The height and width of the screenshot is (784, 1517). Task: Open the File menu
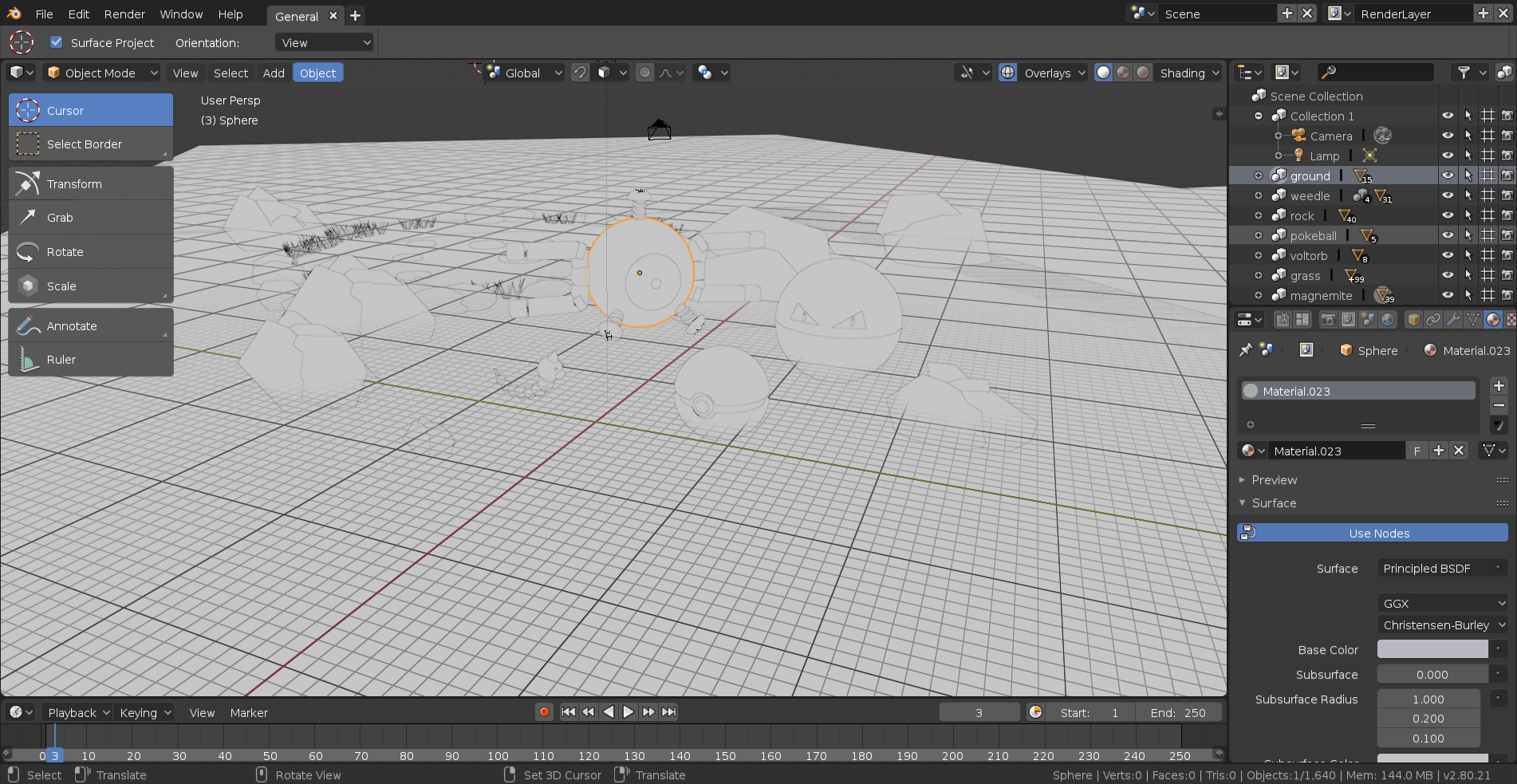(45, 14)
